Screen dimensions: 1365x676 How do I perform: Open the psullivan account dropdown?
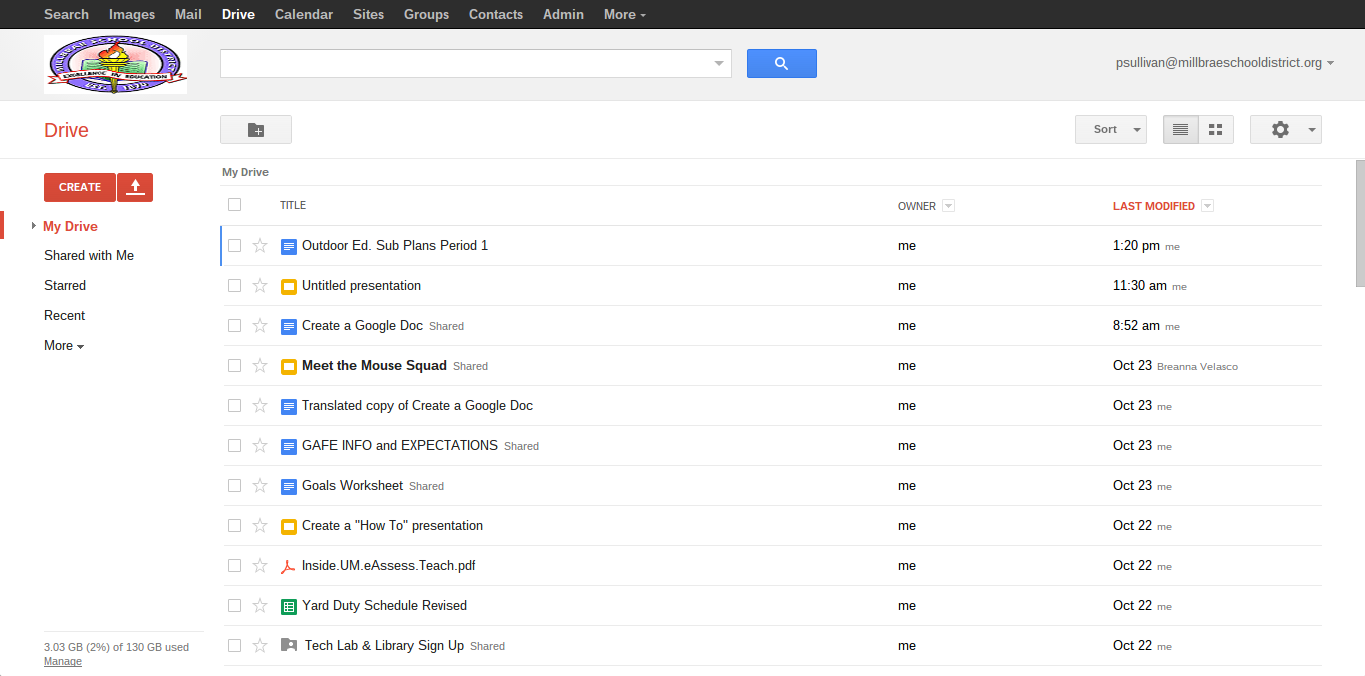(x=1224, y=62)
